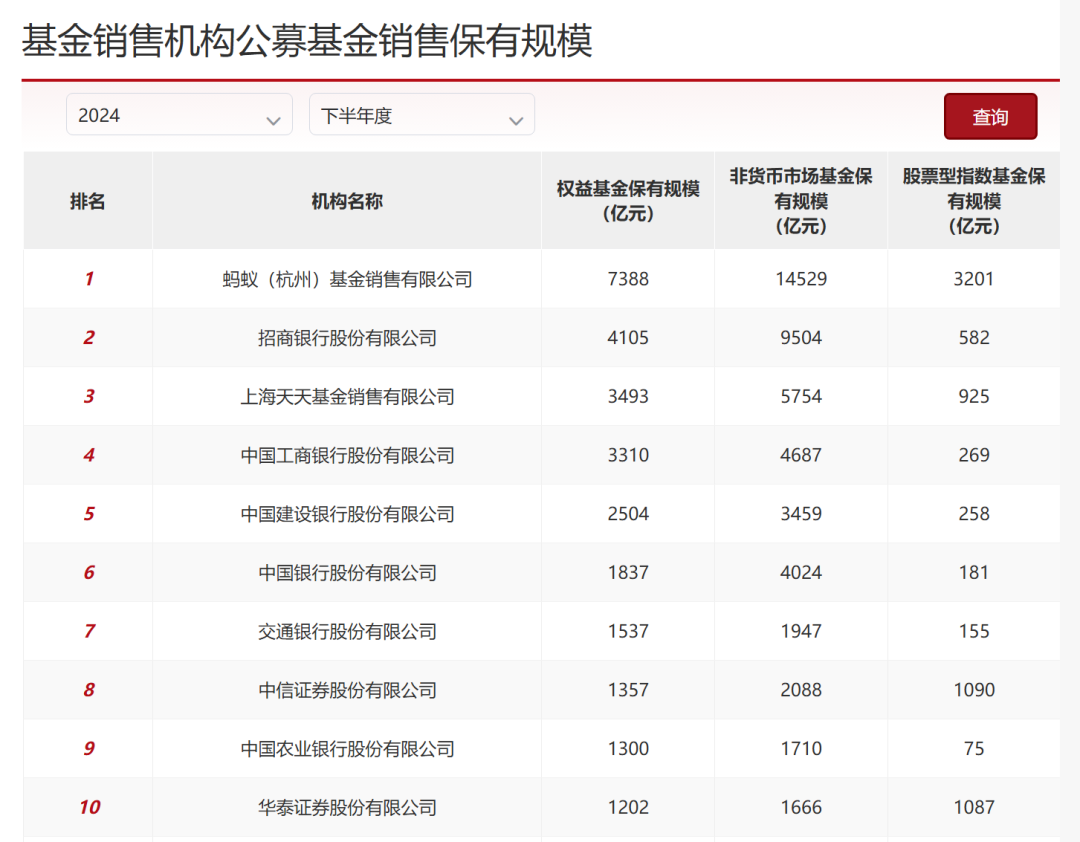Screen dimensions: 1080x842
Task: Select the 股票型指数基金保有规模 column header
Action: 974,201
